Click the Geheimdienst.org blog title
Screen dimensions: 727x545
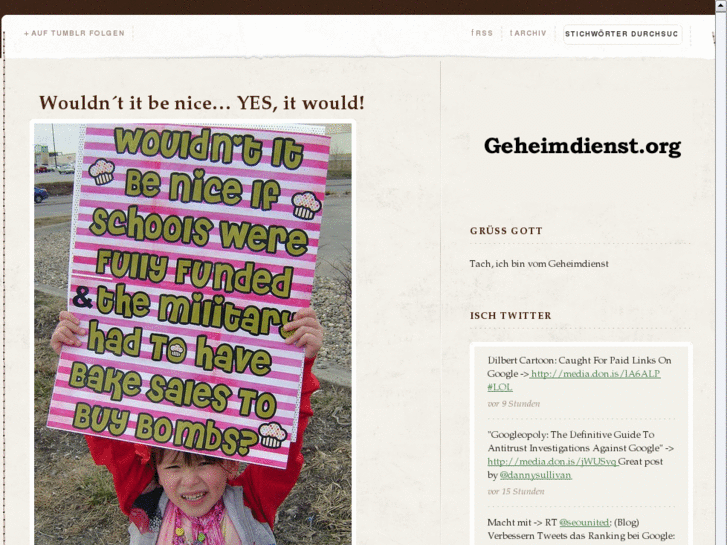(x=582, y=146)
